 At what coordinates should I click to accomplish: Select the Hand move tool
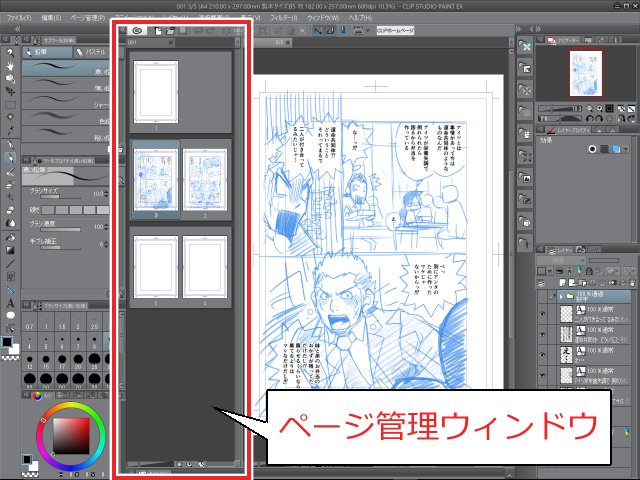tap(10, 66)
